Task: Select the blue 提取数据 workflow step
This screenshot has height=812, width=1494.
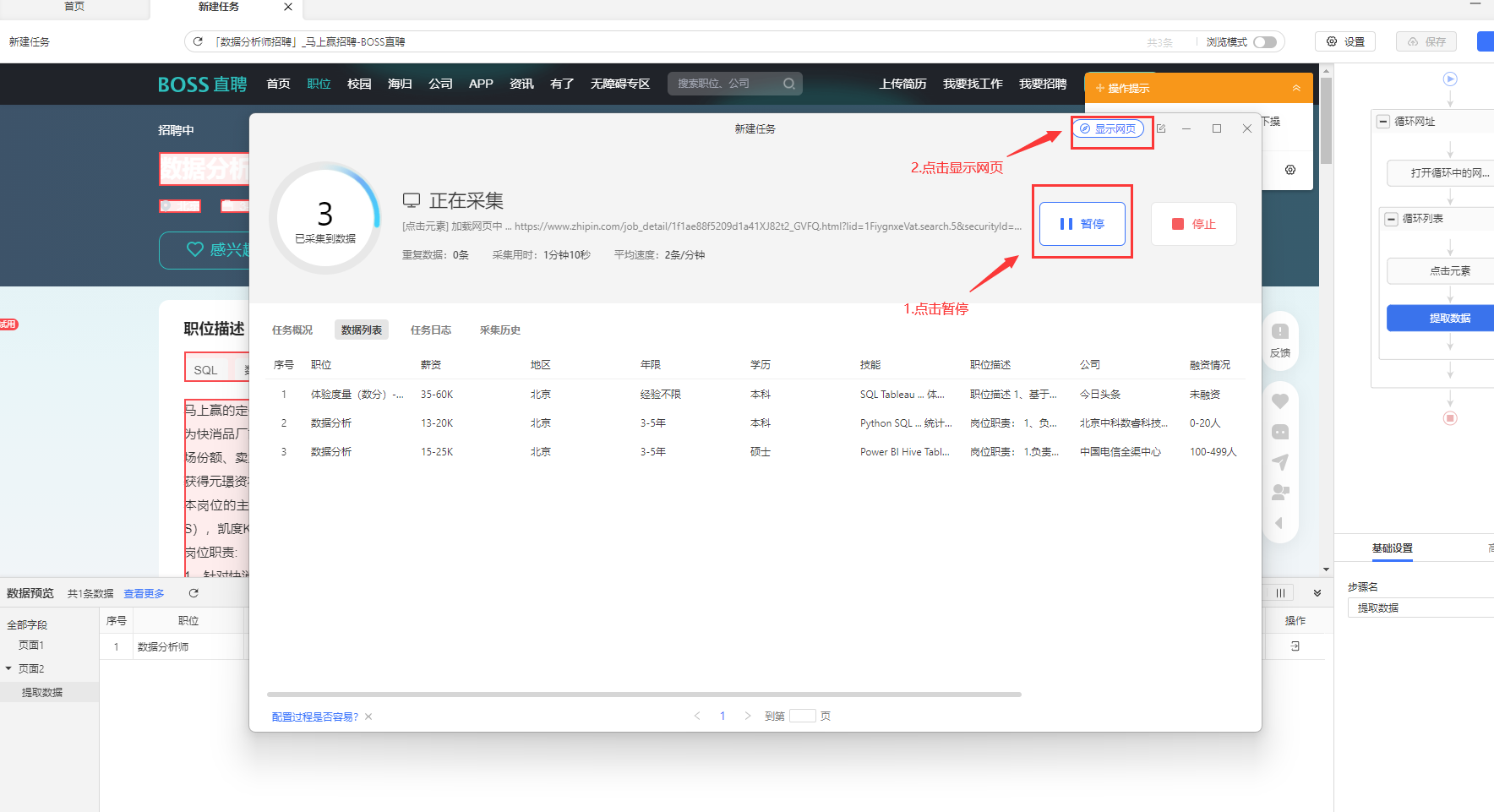Action: pyautogui.click(x=1441, y=319)
